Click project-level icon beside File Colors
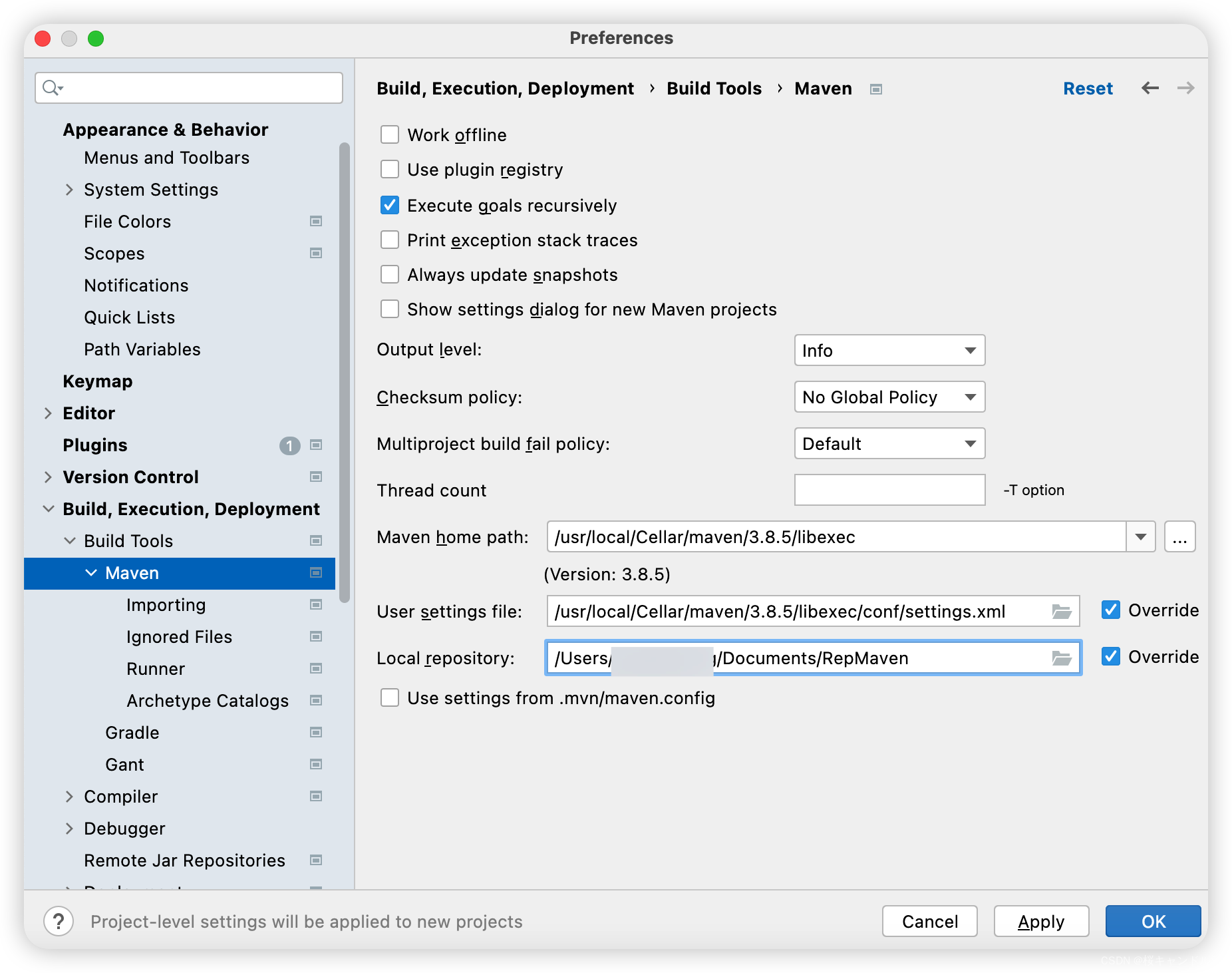This screenshot has width=1232, height=973. 316,221
